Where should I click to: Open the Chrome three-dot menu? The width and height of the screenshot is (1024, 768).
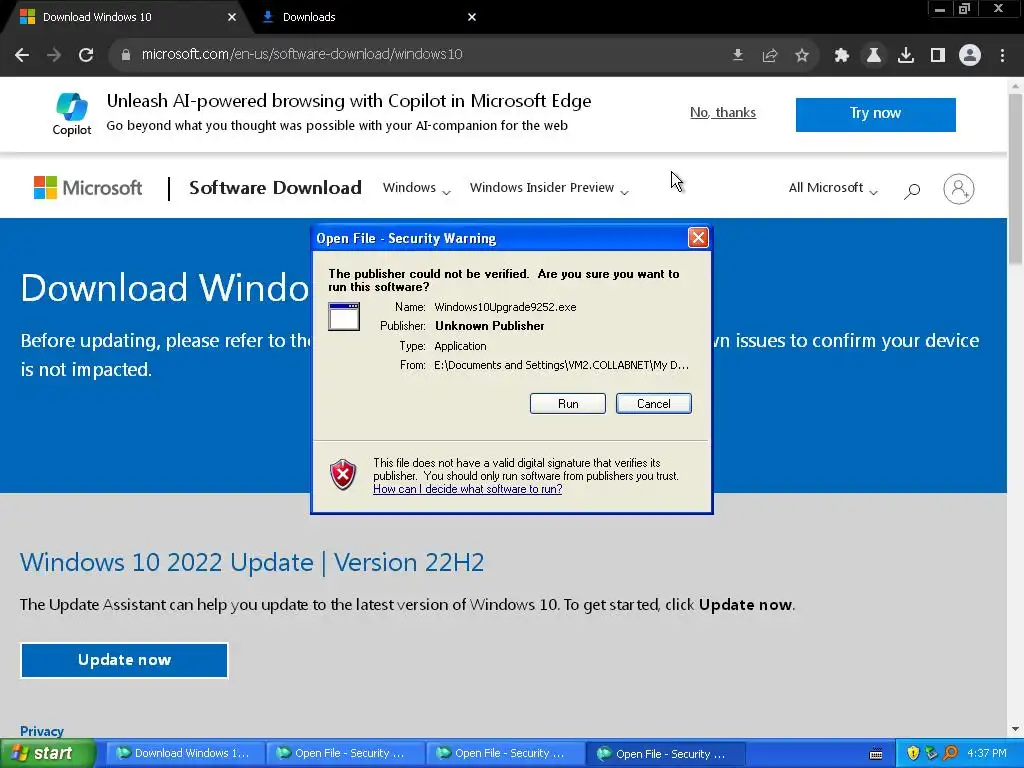pyautogui.click(x=1002, y=55)
